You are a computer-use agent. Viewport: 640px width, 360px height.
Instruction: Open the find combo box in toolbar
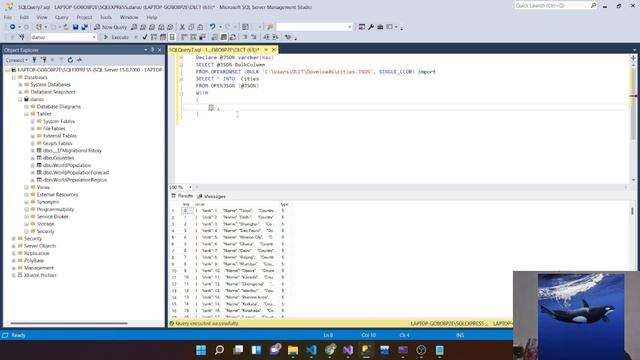click(x=314, y=27)
